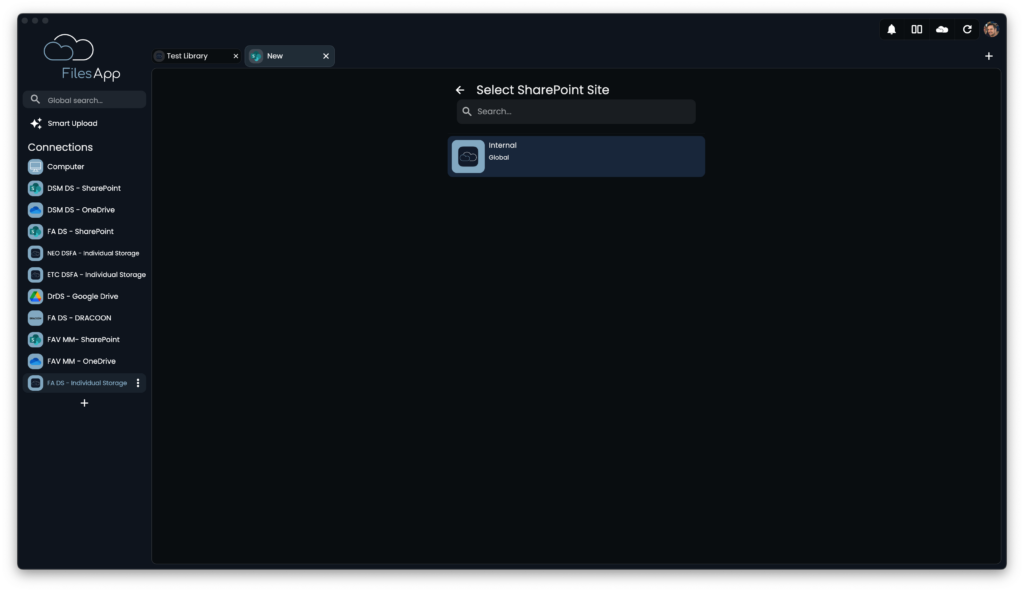Refresh using the reload icon
Screen dimensions: 1024x591
click(967, 29)
